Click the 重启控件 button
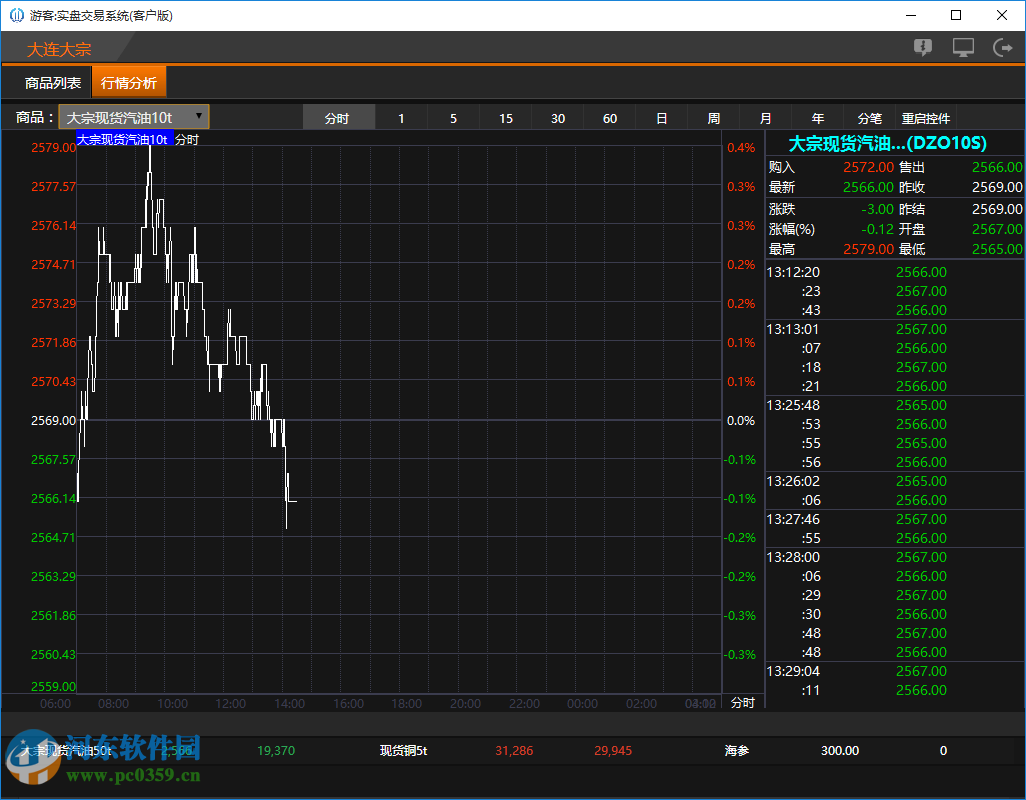 point(926,118)
